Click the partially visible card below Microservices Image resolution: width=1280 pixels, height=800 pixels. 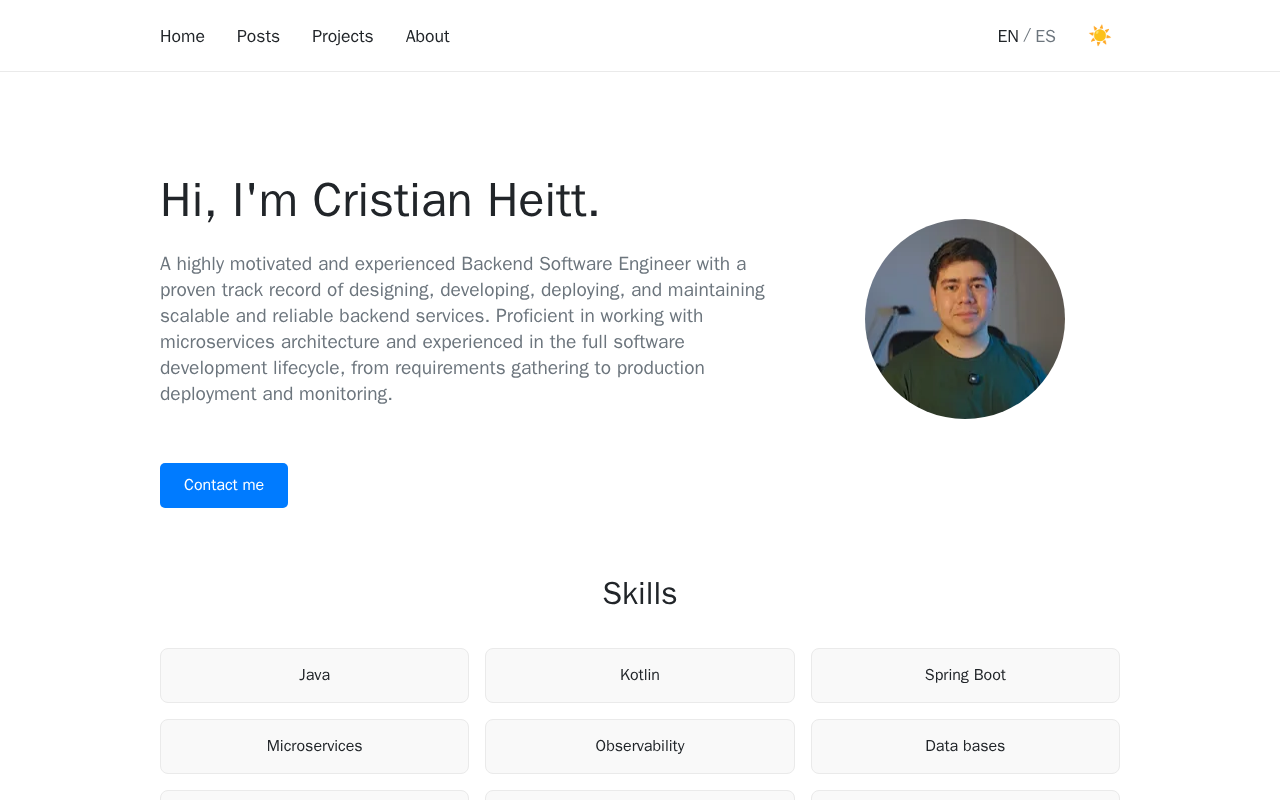[314, 795]
